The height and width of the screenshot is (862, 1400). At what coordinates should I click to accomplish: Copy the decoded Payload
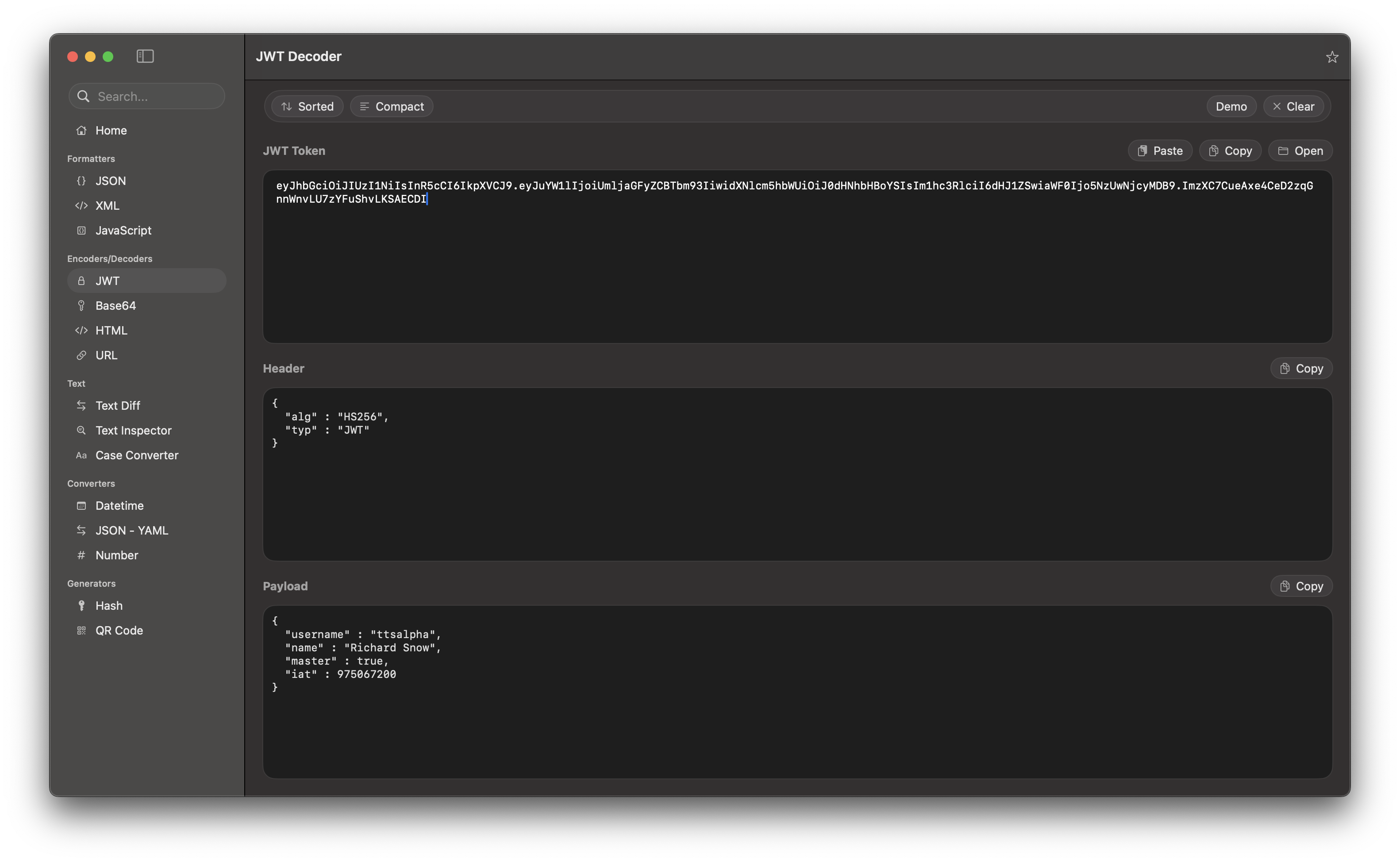(1301, 586)
